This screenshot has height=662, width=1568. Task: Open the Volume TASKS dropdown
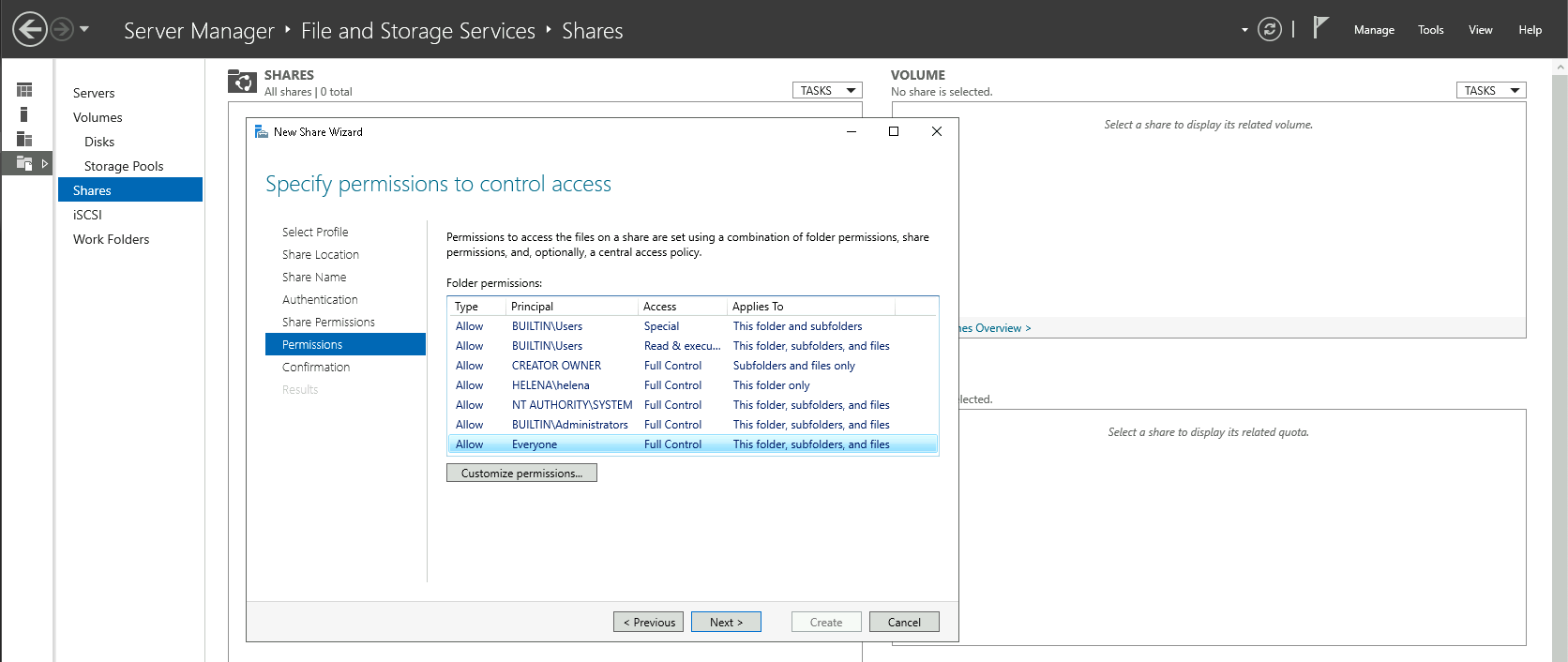[x=1490, y=91]
